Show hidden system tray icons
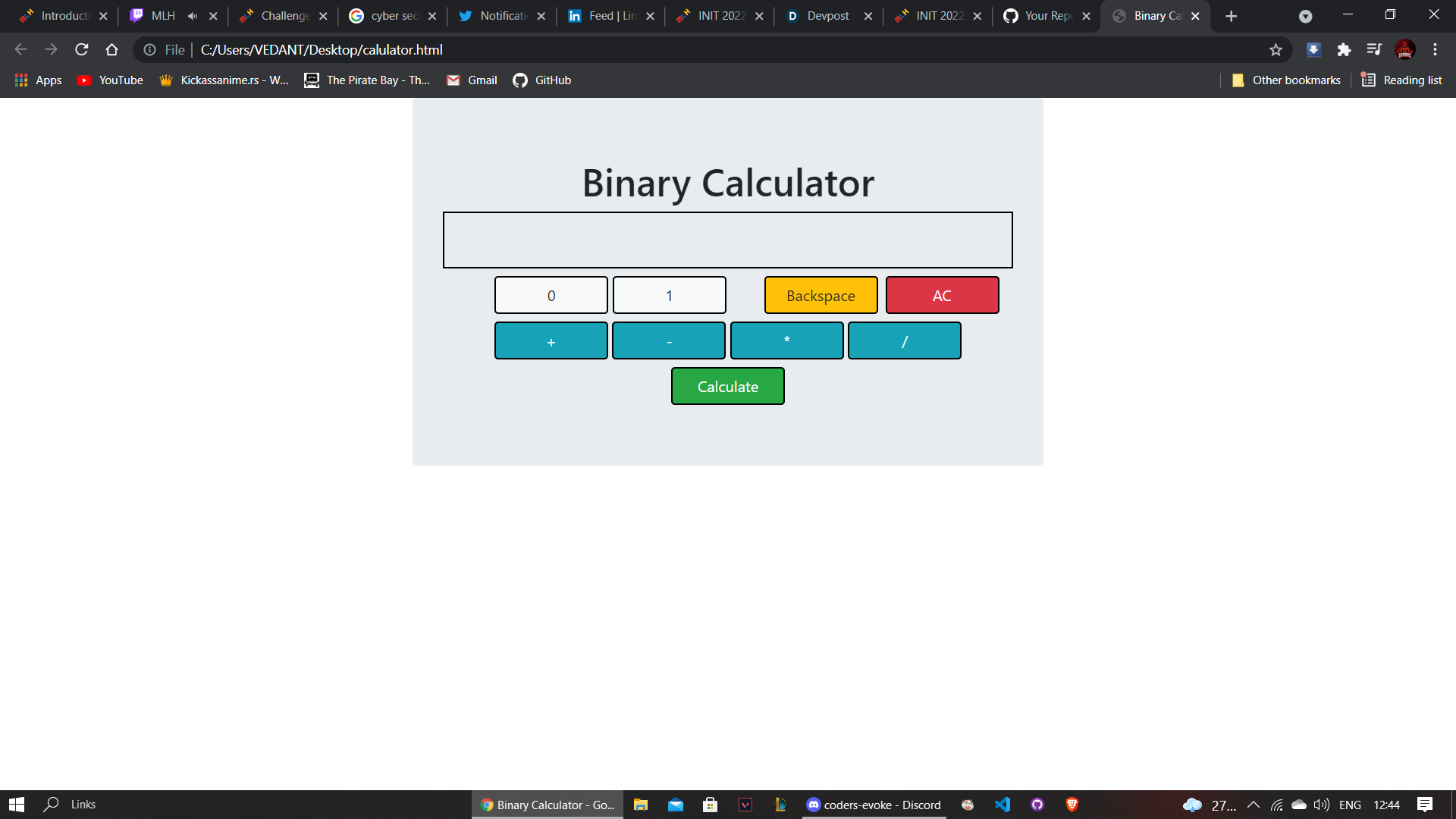Image resolution: width=1456 pixels, height=819 pixels. coord(1253,805)
